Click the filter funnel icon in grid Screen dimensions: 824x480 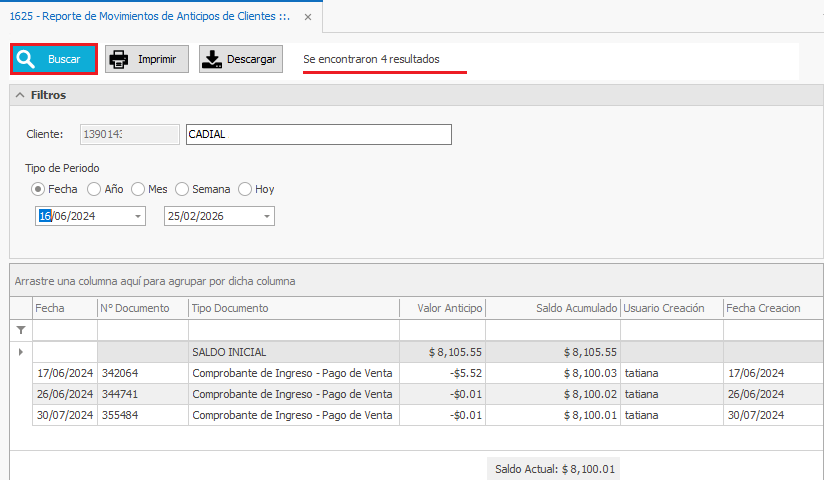click(21, 329)
